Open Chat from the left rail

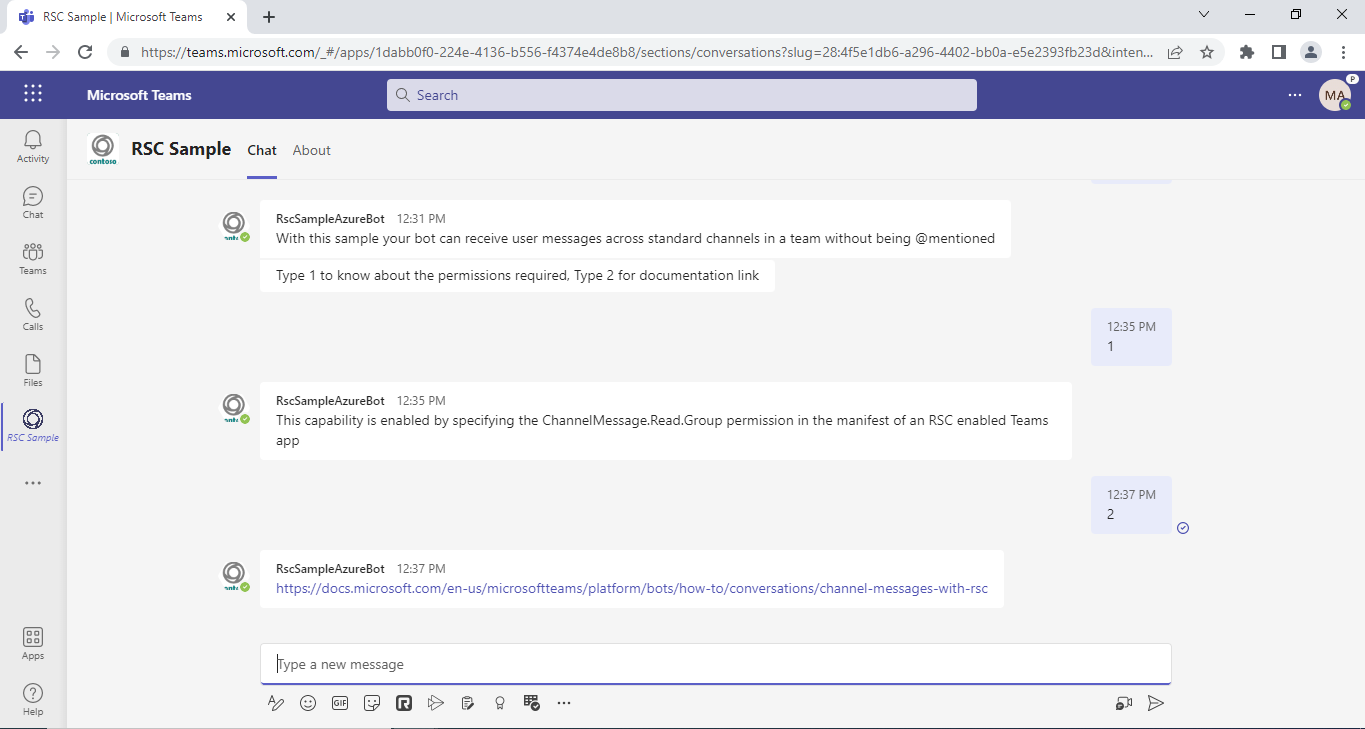point(33,202)
